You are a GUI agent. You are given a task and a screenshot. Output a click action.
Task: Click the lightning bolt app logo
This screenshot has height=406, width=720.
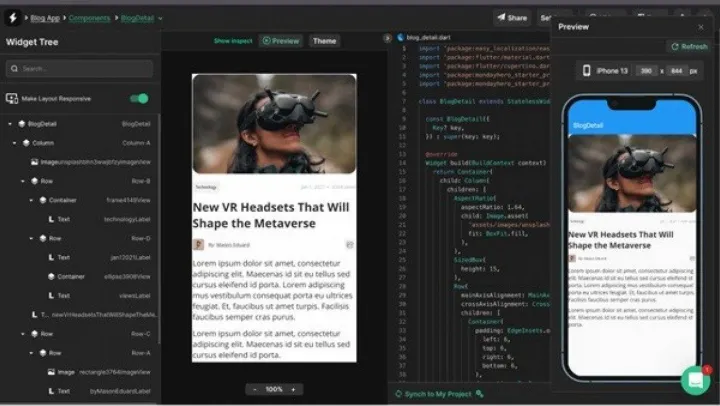(x=12, y=17)
